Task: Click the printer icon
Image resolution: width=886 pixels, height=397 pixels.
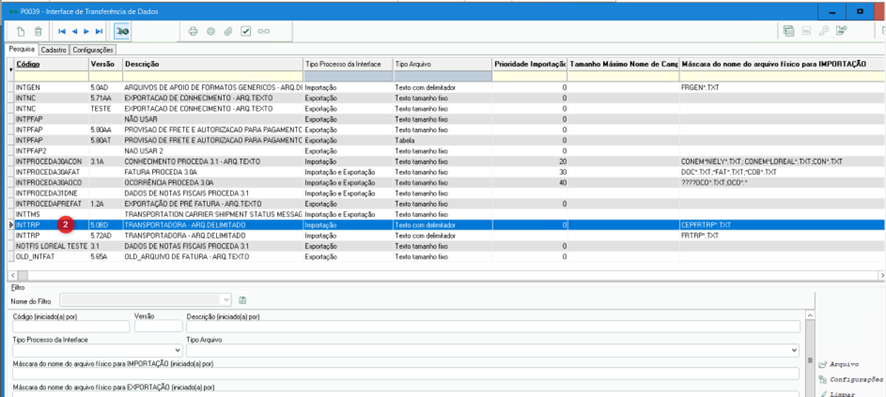Action: coord(193,32)
